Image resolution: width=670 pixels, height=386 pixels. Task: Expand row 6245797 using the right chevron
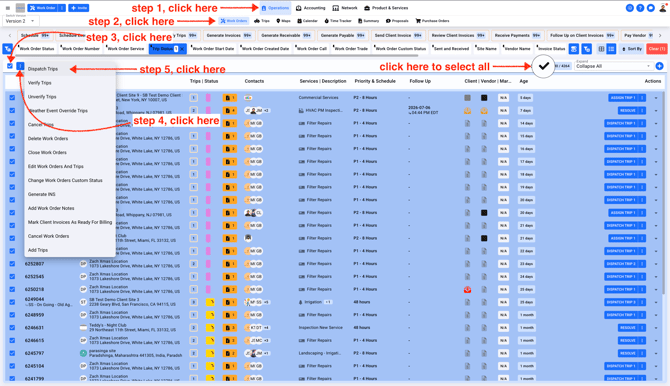[656, 354]
